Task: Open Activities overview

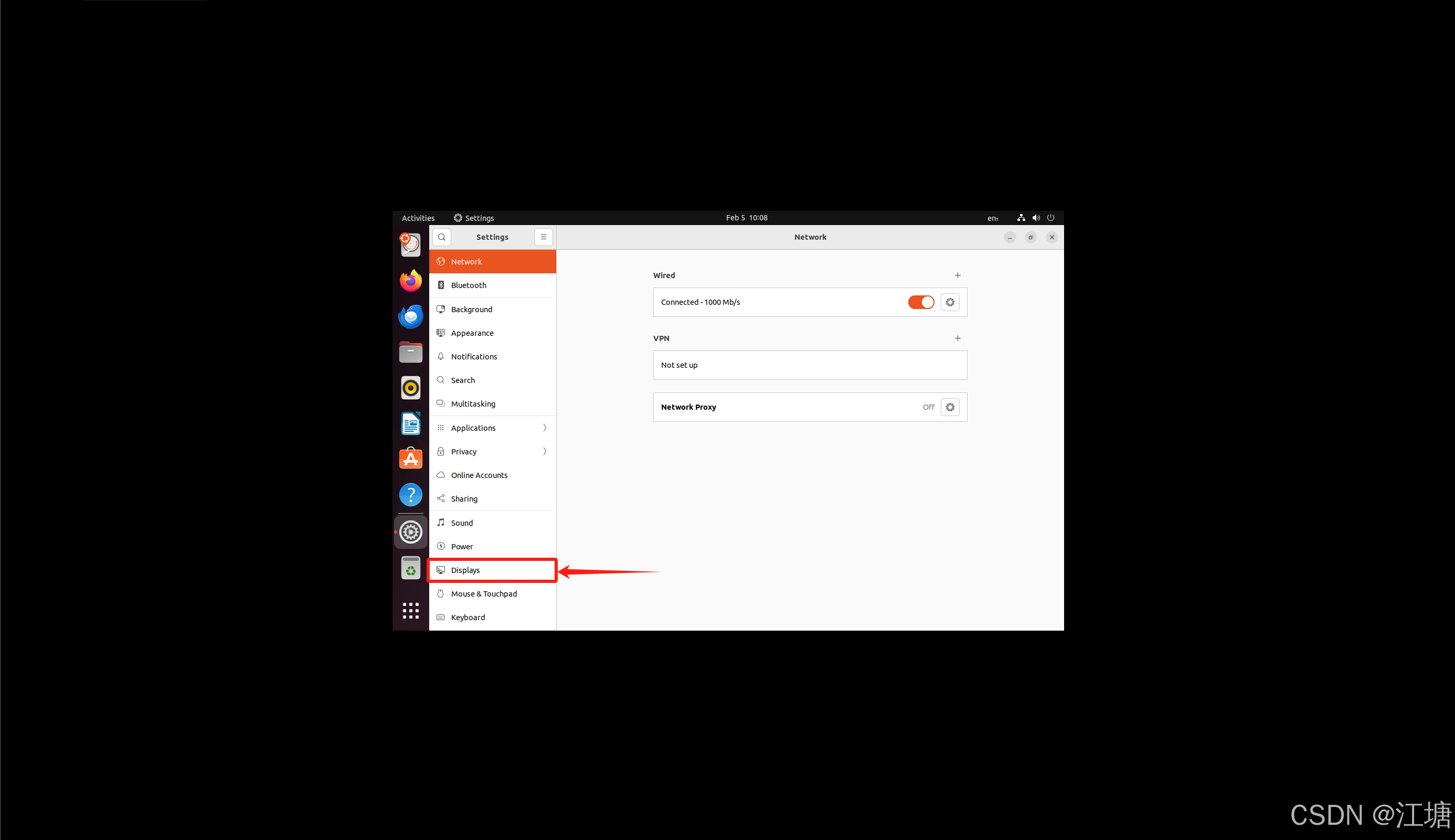Action: click(x=418, y=218)
